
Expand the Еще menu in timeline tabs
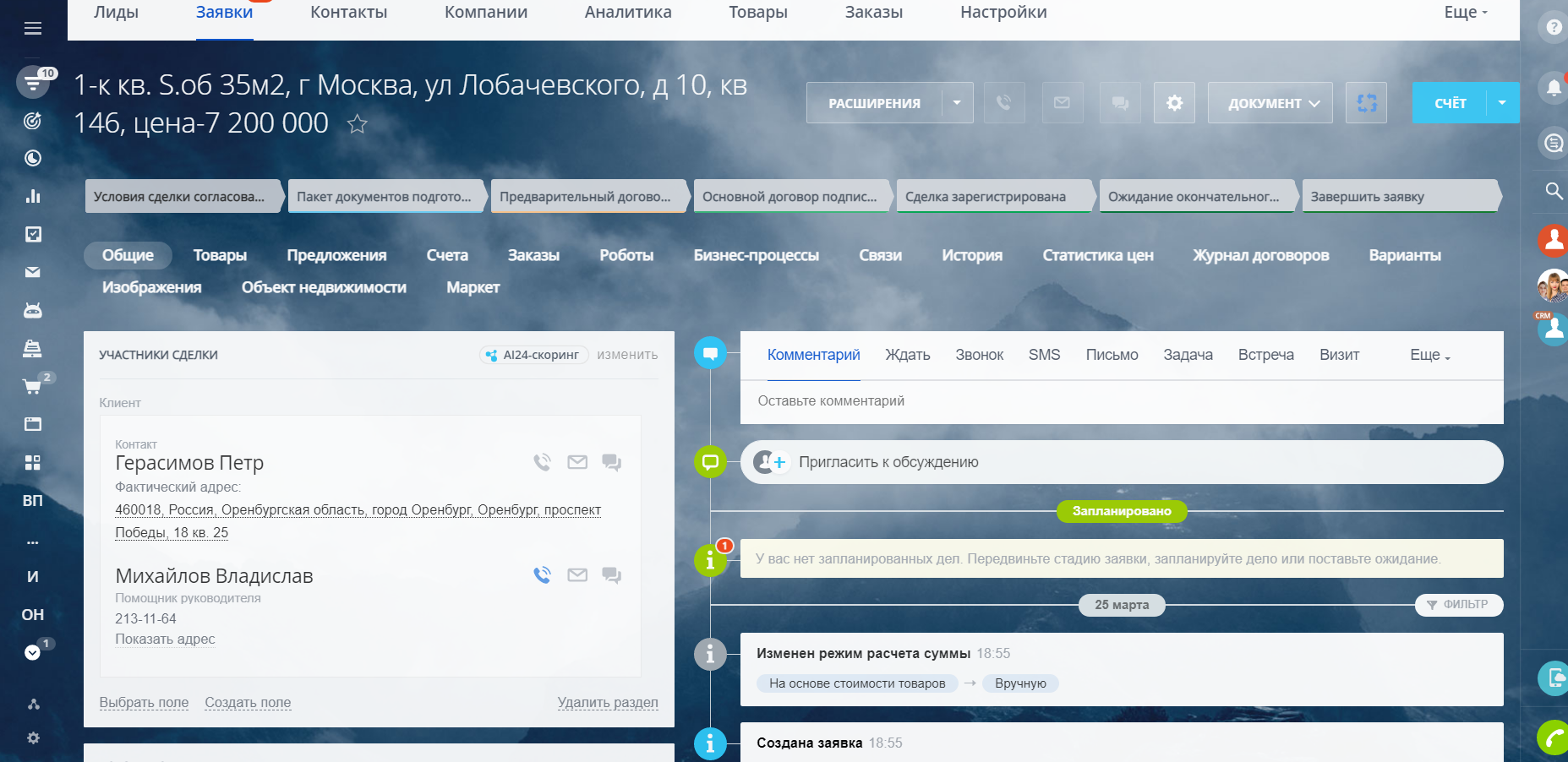[x=1429, y=356]
